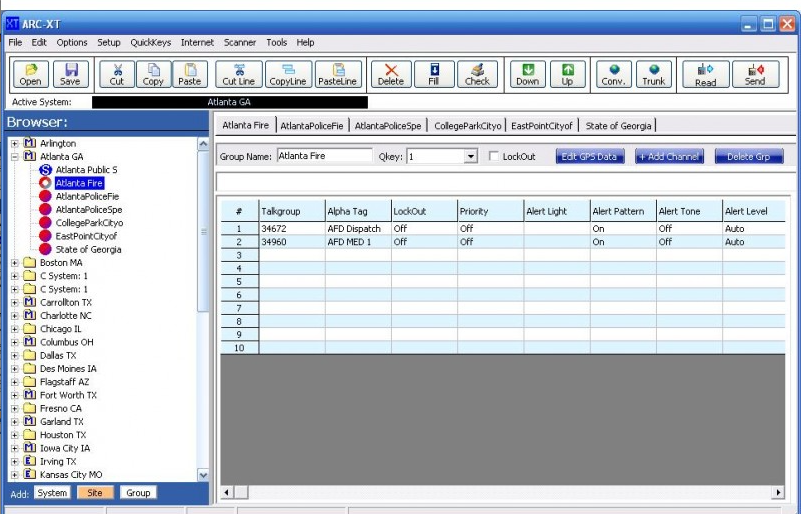
Task: Switch to the AtlantaPoliceSpe tab
Action: click(388, 126)
